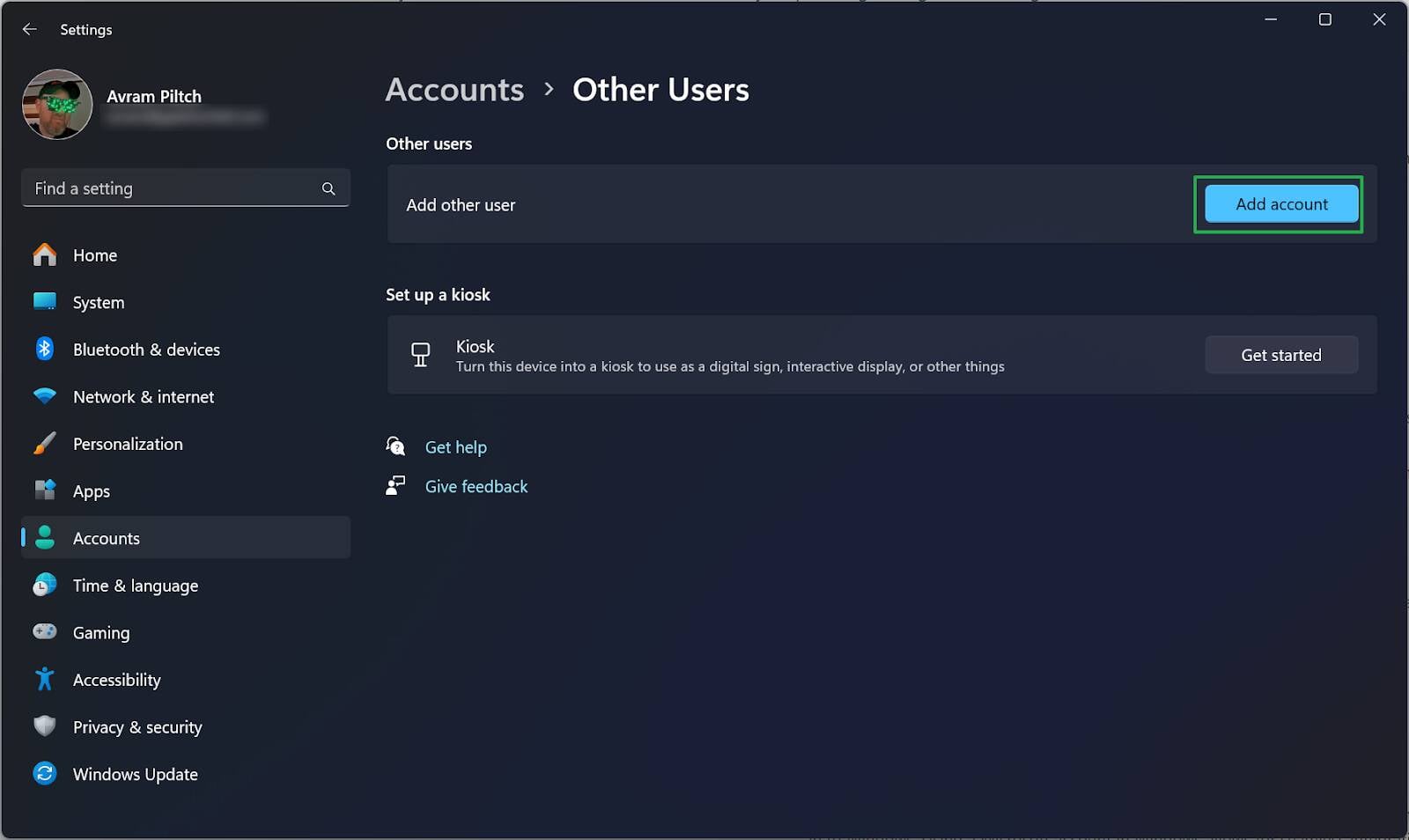Click the Windows Update sync icon
Viewport: 1409px width, 840px height.
point(44,774)
